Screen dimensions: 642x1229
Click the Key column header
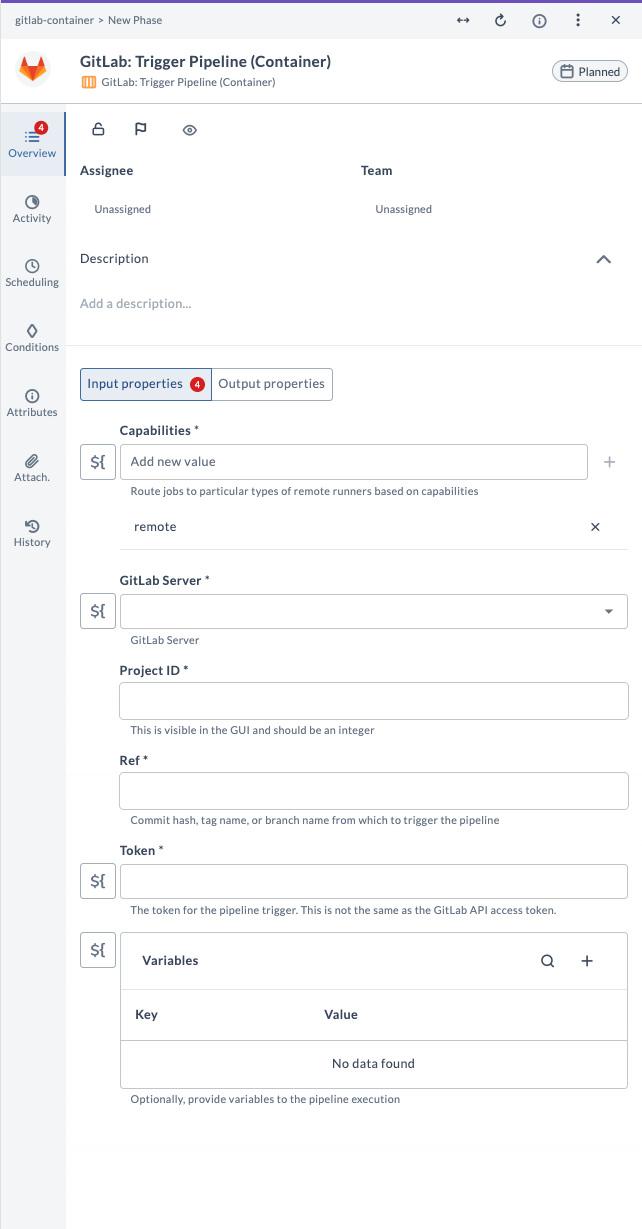point(146,1014)
